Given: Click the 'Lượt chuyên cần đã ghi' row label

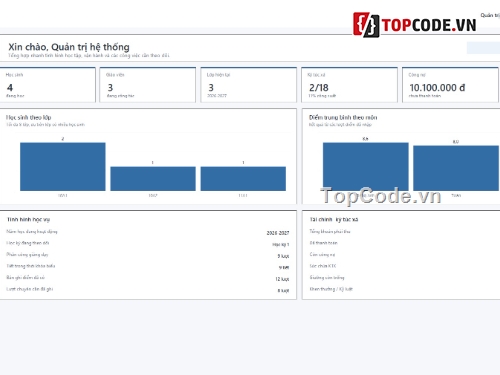Looking at the screenshot, I should point(30,289).
